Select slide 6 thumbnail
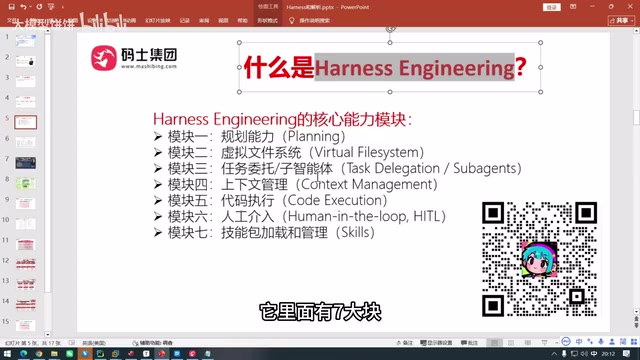Viewport: 640px width, 360px height. click(25, 142)
